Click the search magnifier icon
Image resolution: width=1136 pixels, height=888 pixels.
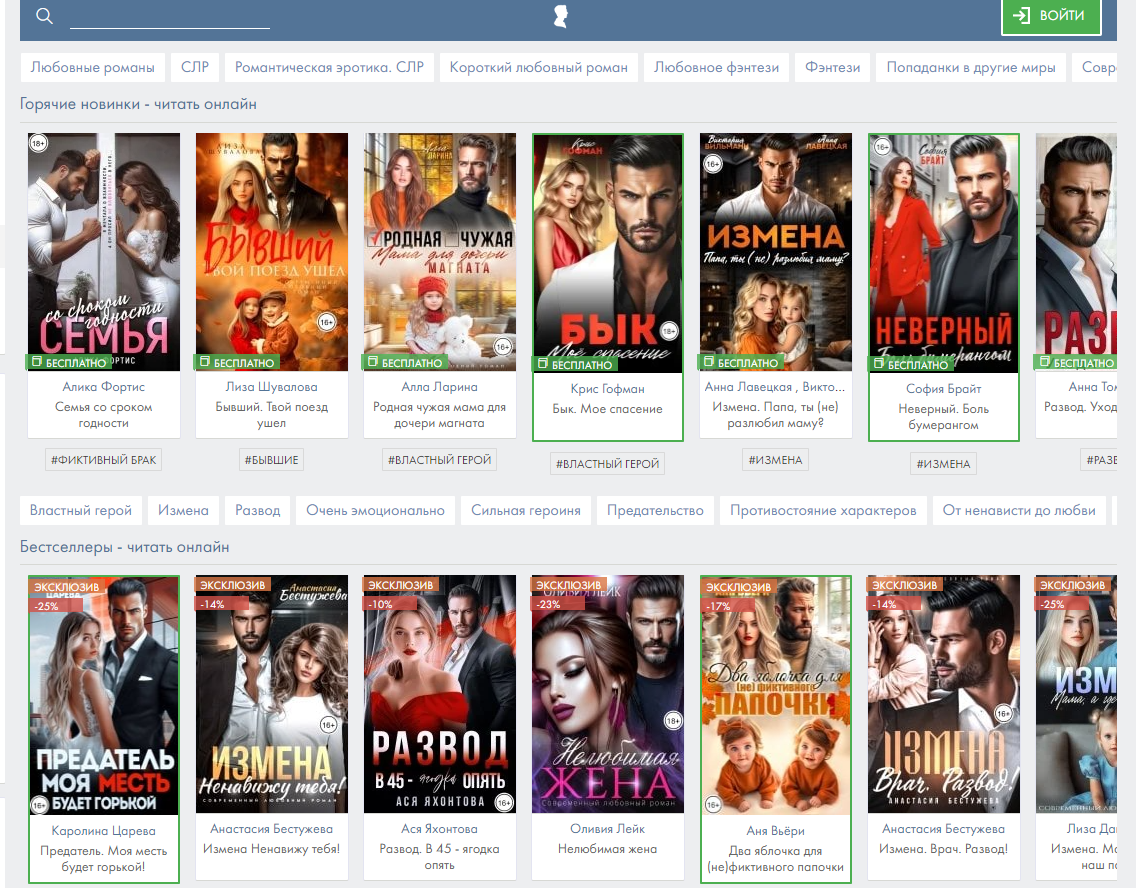click(44, 16)
